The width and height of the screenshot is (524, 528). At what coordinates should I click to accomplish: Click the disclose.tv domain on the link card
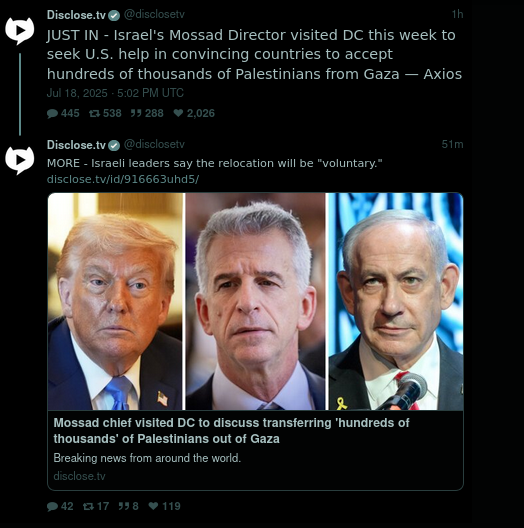79,476
